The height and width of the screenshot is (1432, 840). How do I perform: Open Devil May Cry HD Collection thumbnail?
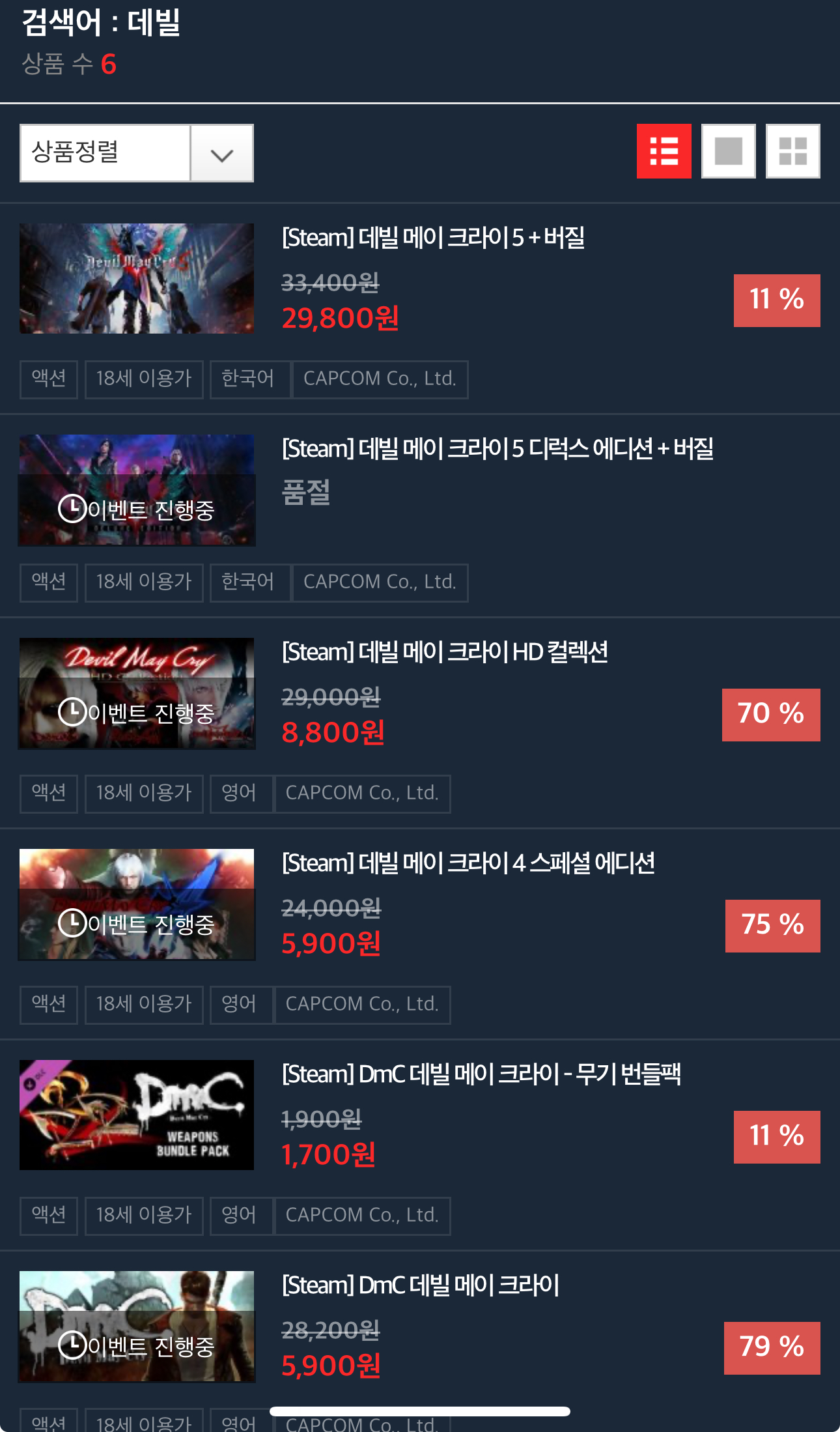137,693
